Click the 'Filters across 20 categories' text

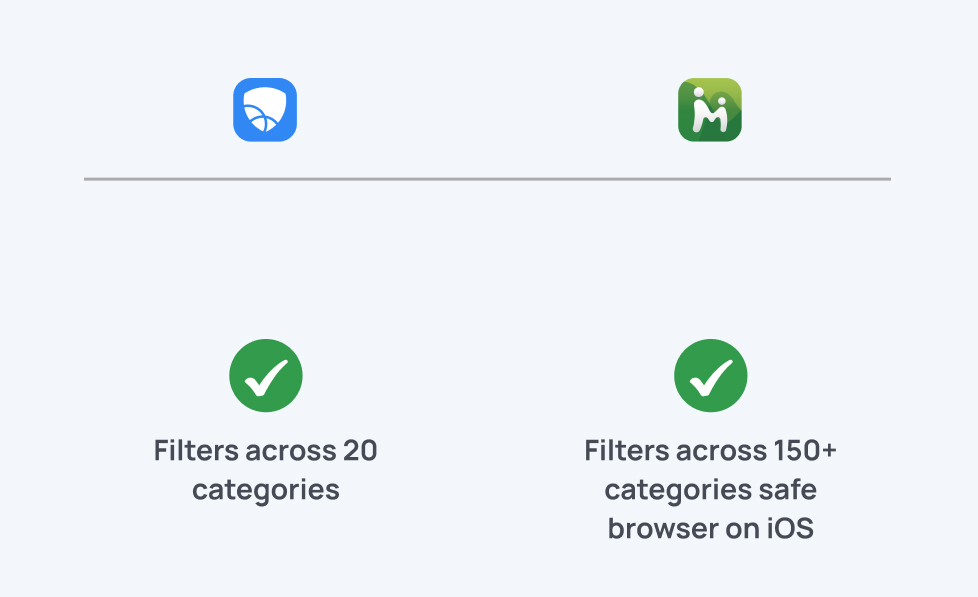pos(266,470)
